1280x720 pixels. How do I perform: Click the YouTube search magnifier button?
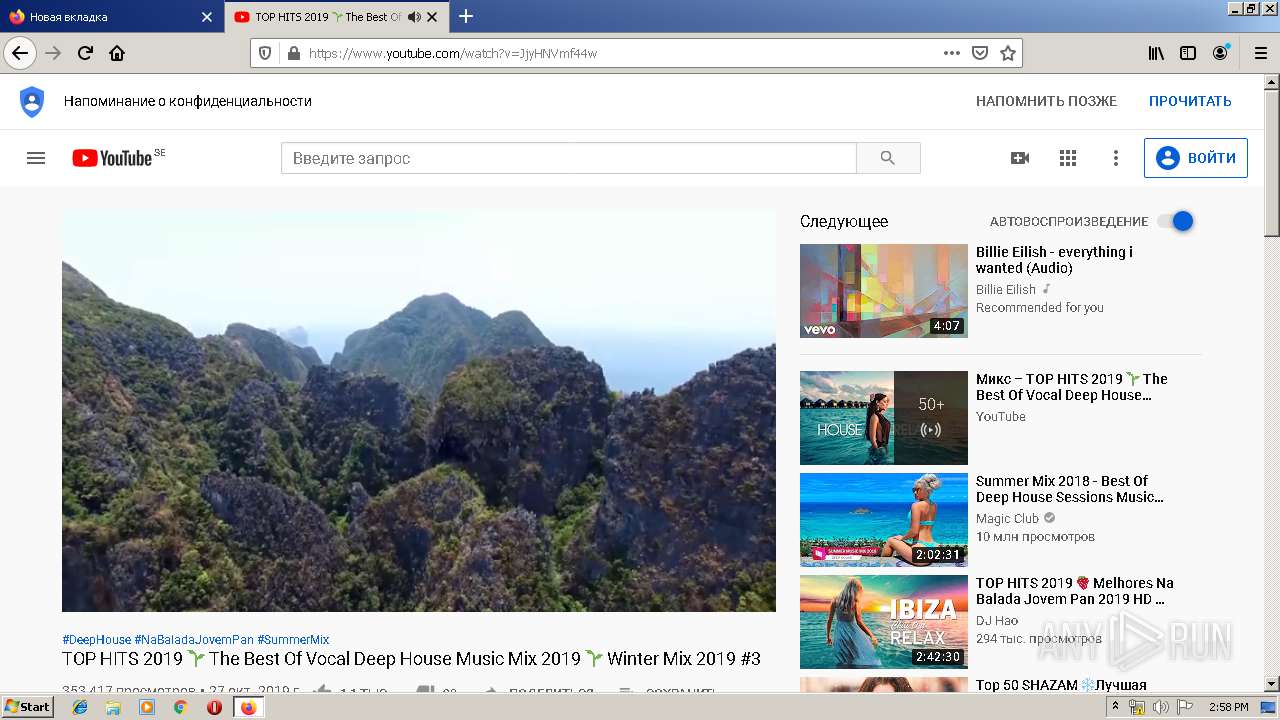point(888,158)
